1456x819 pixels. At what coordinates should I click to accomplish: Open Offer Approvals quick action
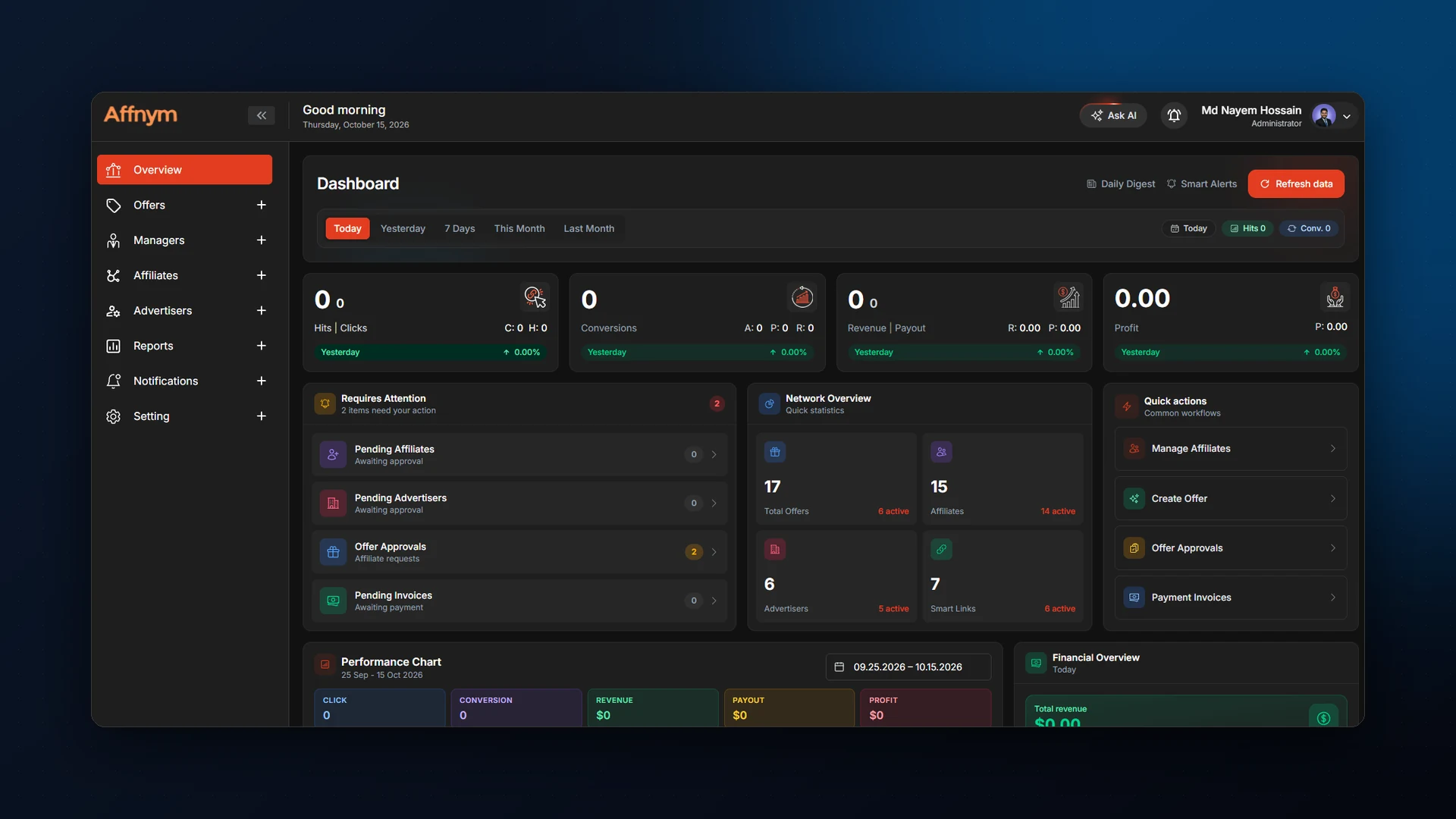coord(1230,548)
